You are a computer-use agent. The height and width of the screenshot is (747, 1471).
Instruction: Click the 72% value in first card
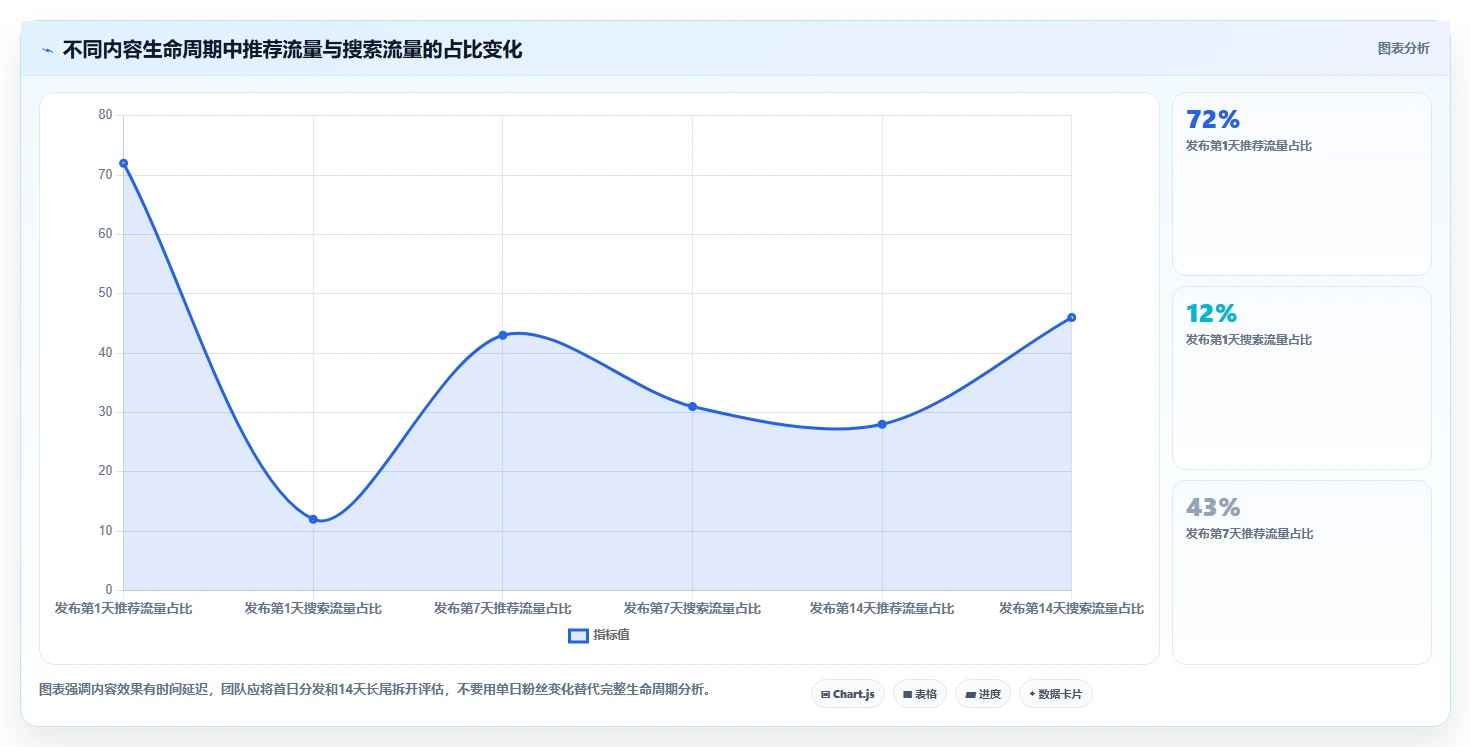pyautogui.click(x=1213, y=120)
